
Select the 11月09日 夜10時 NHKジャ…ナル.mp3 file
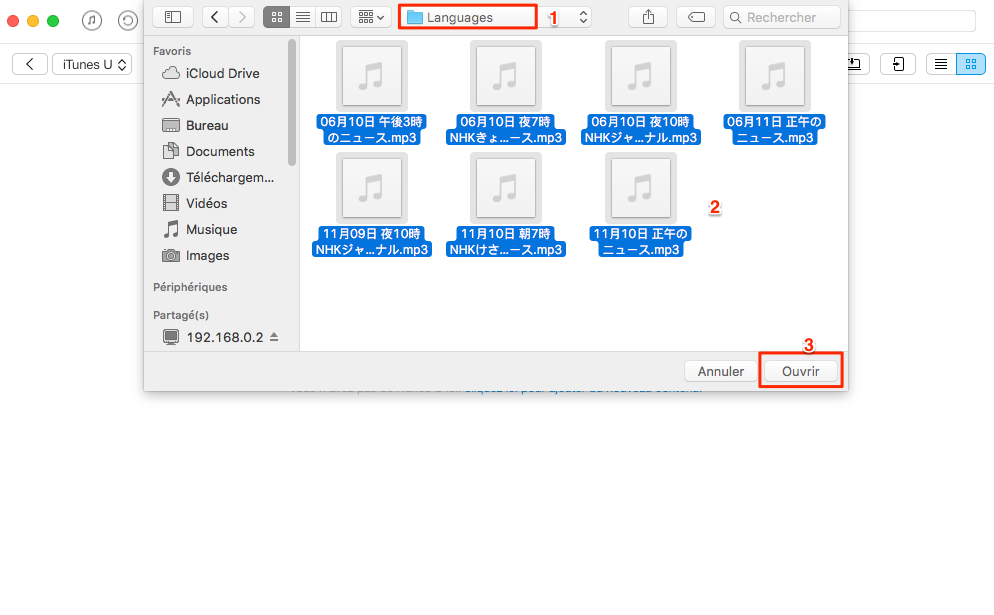(371, 205)
